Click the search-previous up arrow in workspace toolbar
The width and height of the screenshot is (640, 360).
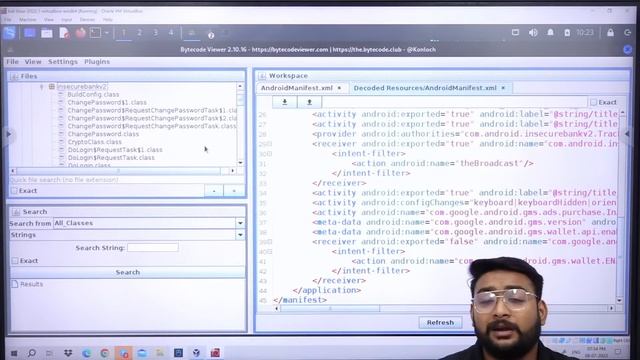coord(309,102)
